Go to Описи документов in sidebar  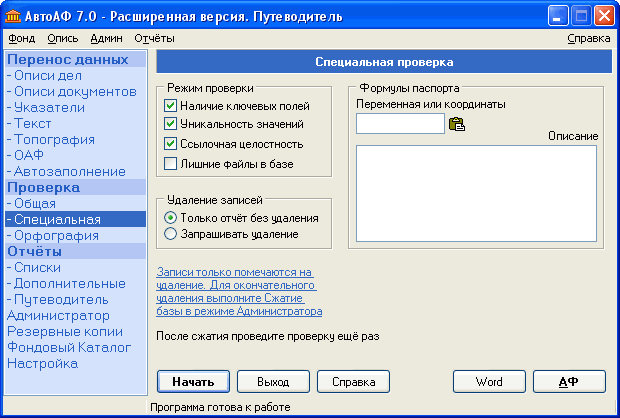pyautogui.click(x=75, y=91)
